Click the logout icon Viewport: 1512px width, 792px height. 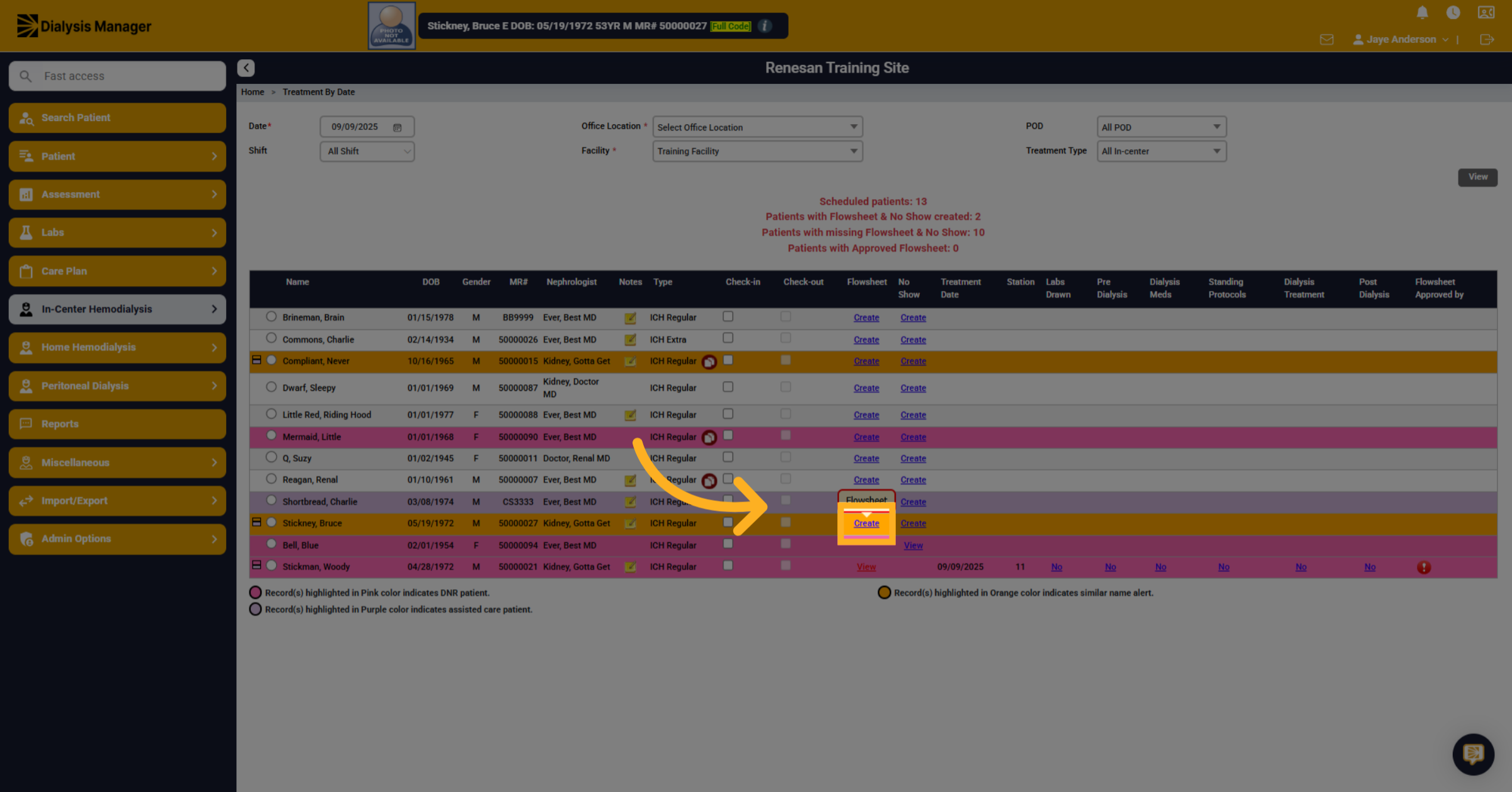[x=1486, y=39]
